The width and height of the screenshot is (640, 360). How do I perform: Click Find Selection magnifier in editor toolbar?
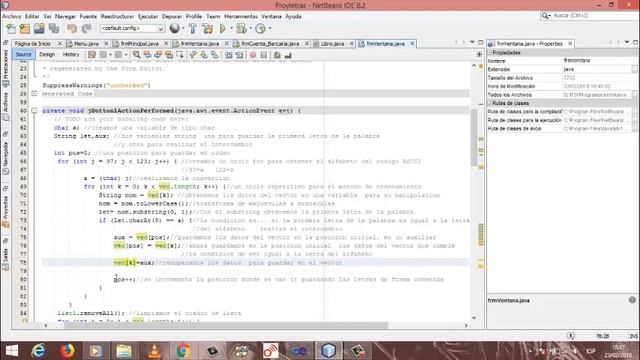(x=136, y=55)
